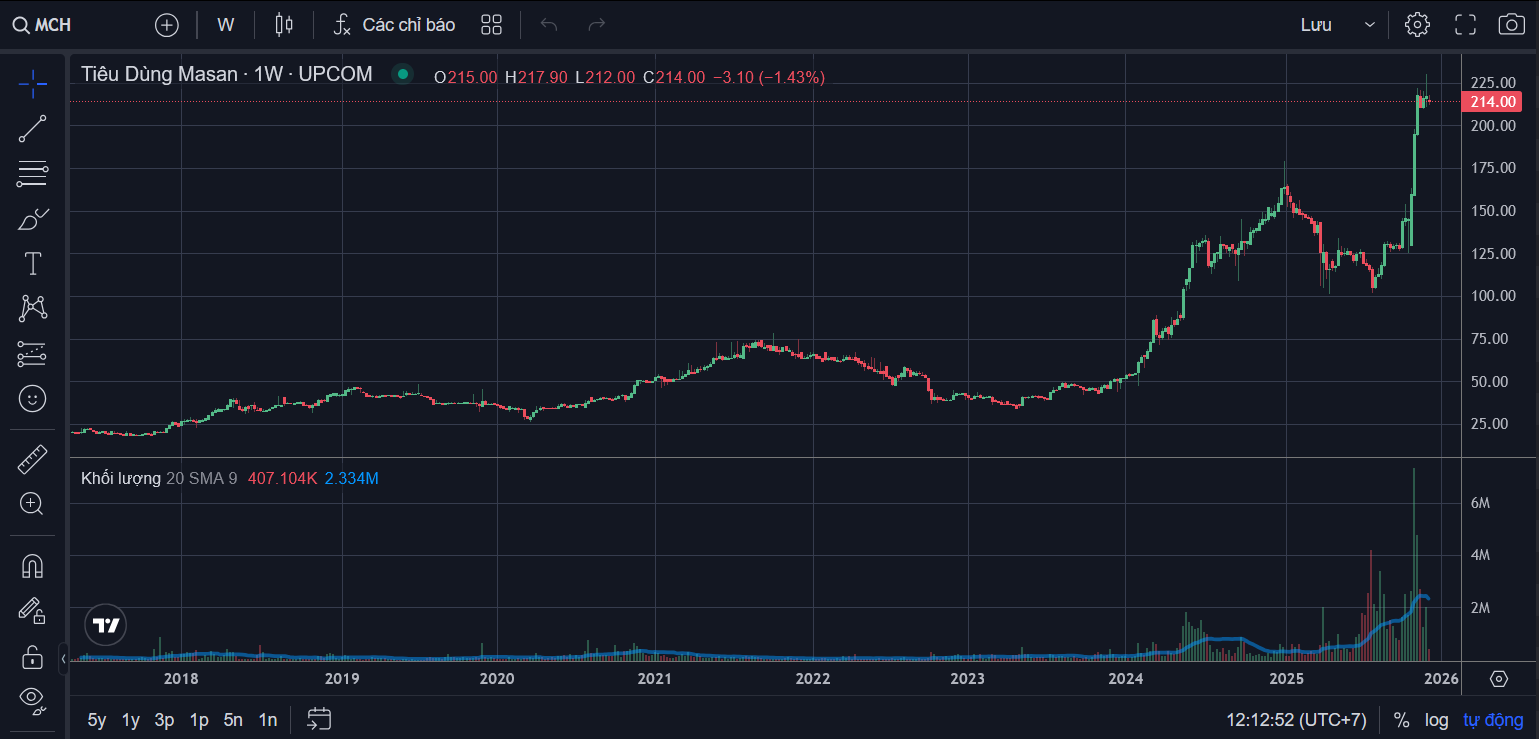Screen dimensions: 1539x739
Task: Enter fullscreen mode
Action: pos(1465,25)
